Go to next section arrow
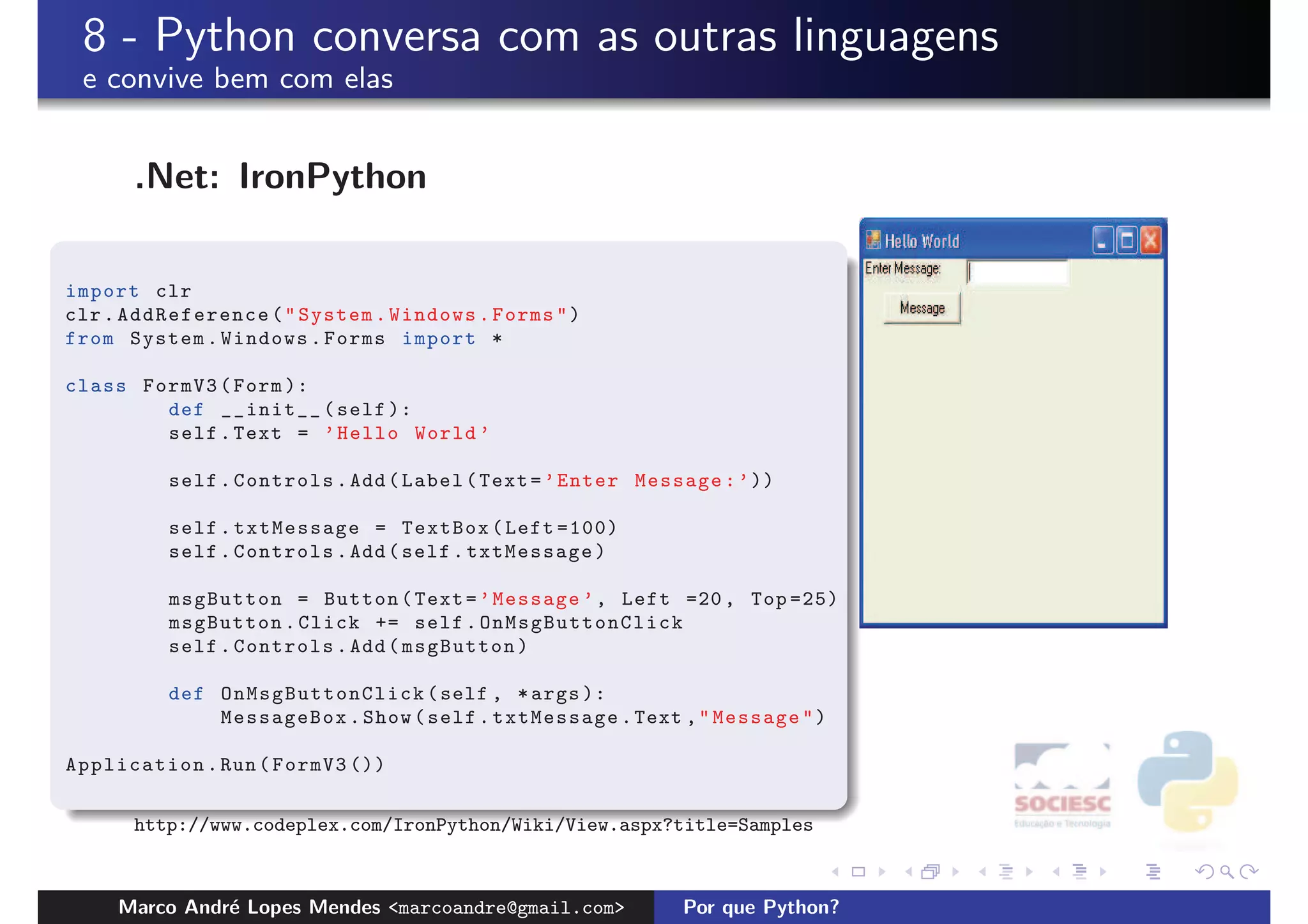The width and height of the screenshot is (1308, 924). click(1103, 872)
